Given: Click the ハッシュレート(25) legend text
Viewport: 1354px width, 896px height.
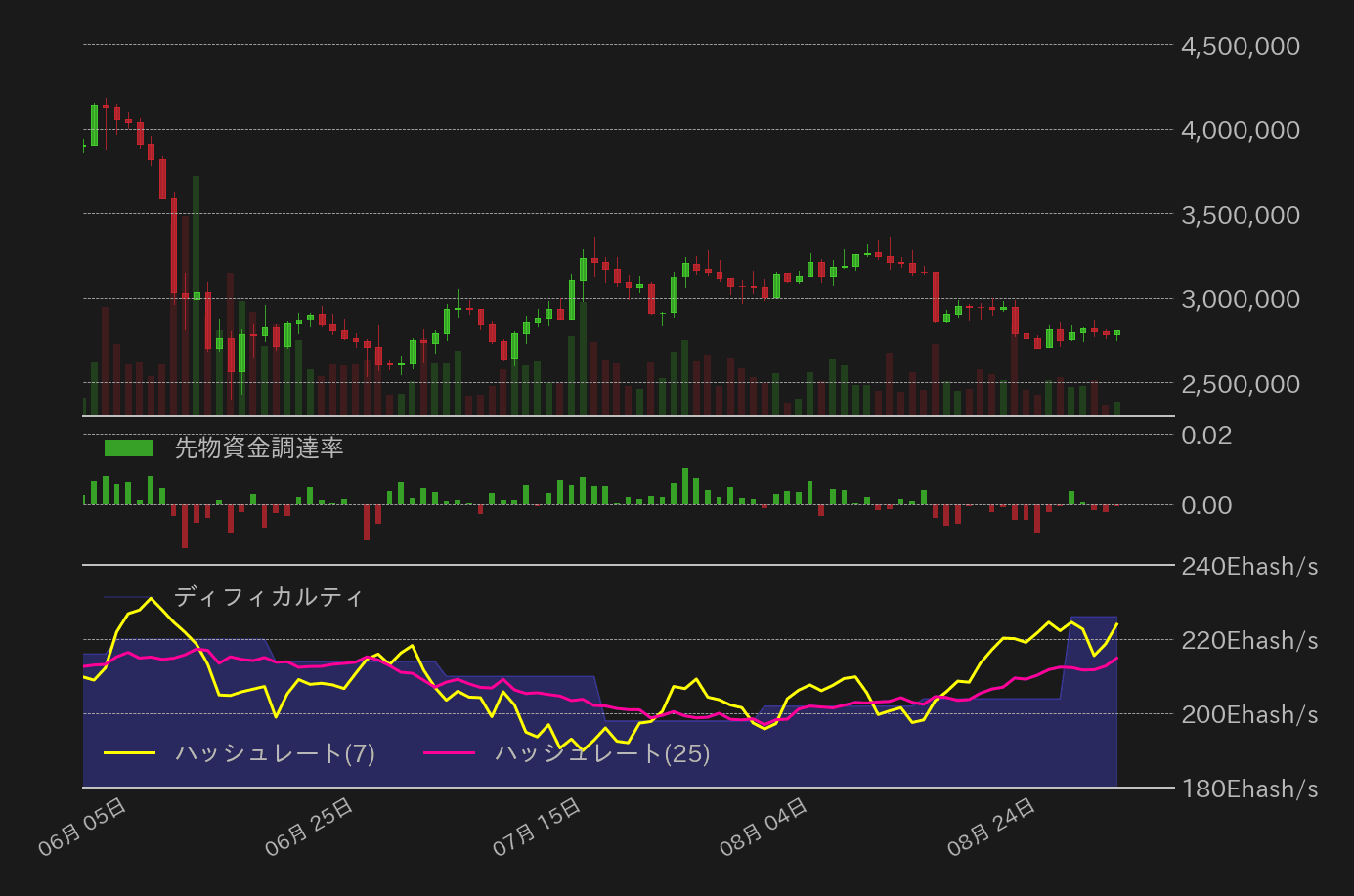Looking at the screenshot, I should click(602, 753).
